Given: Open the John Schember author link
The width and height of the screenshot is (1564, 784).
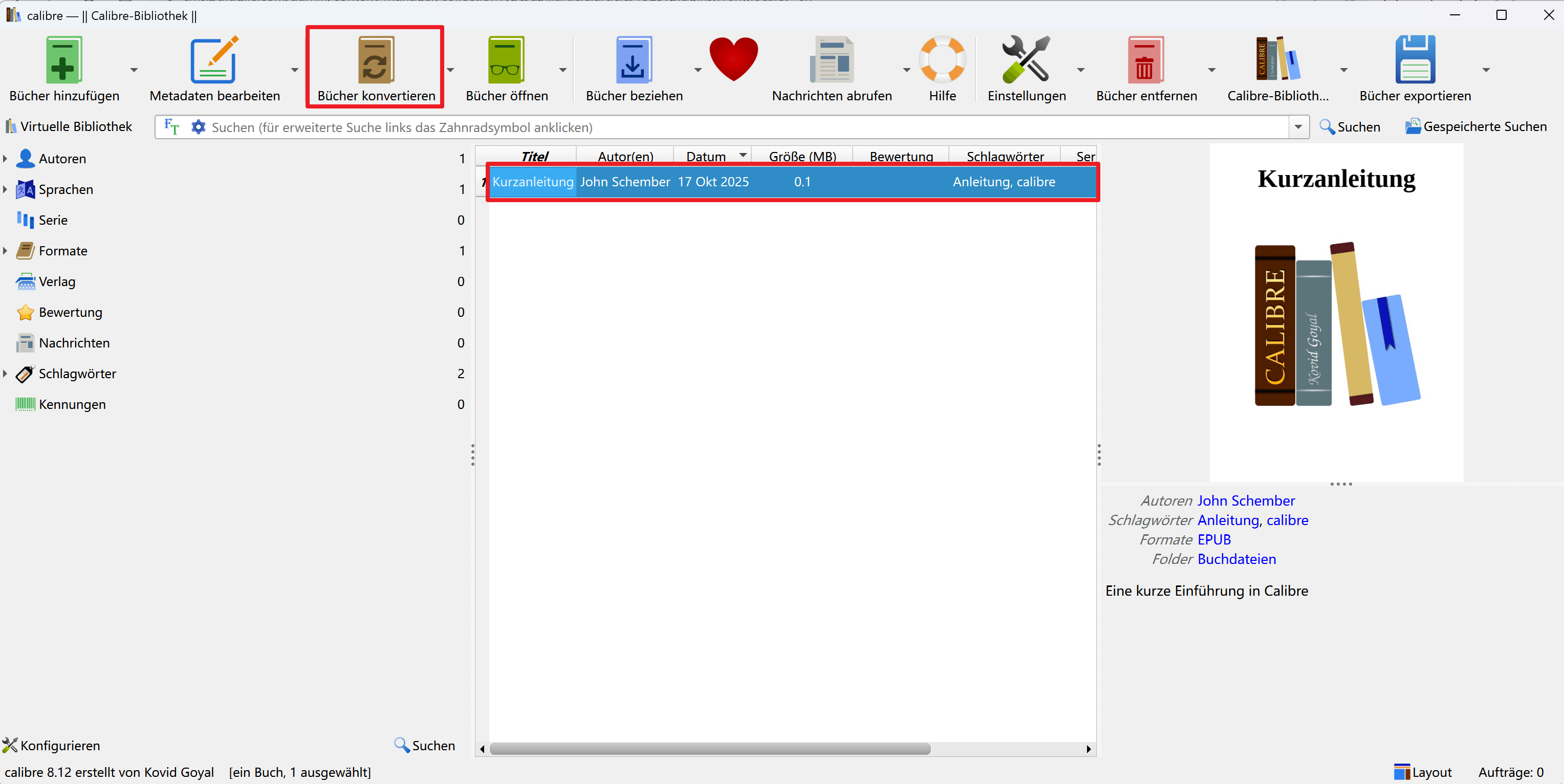Looking at the screenshot, I should 1246,500.
